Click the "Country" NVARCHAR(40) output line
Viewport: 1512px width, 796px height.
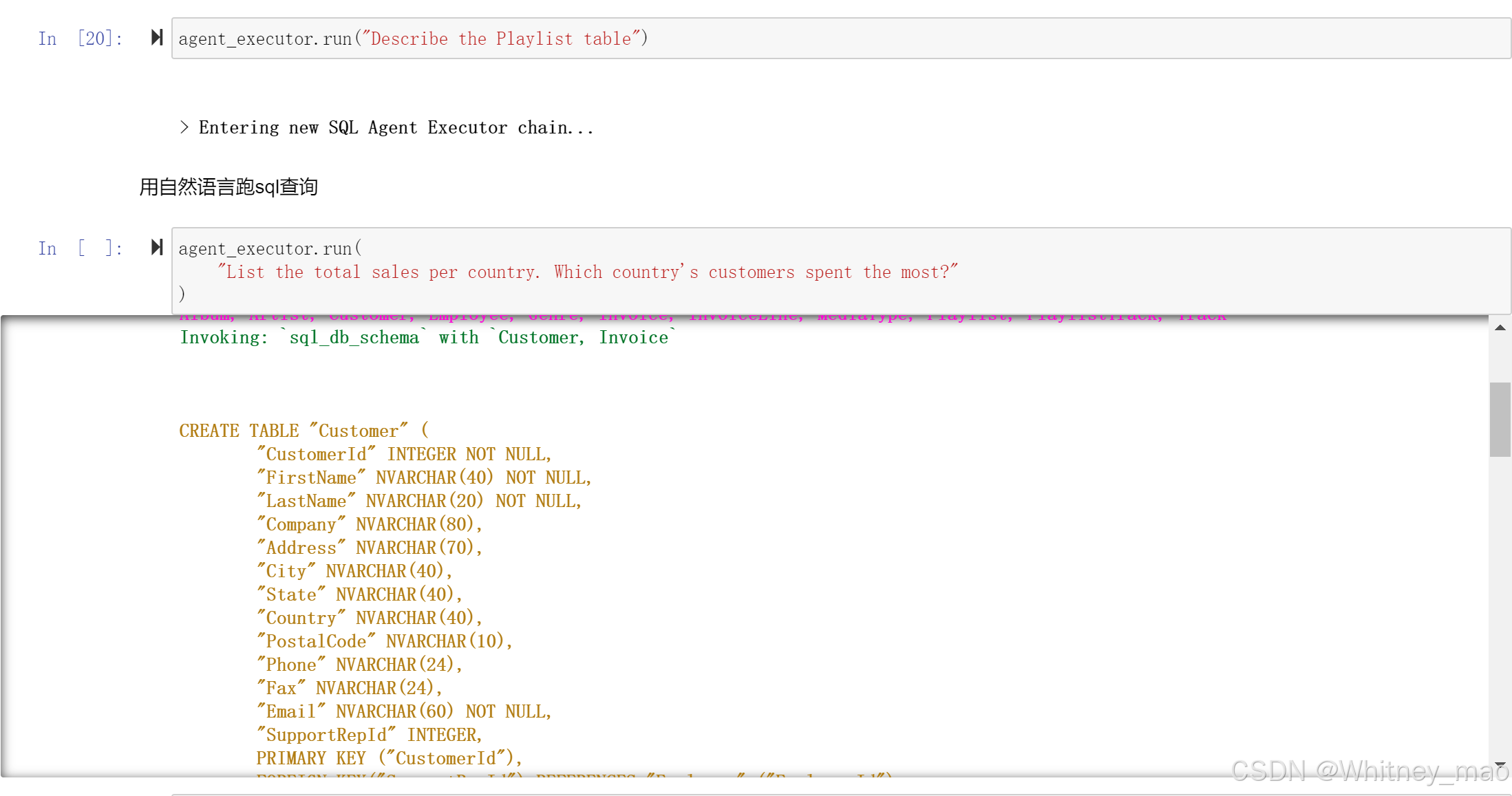(369, 618)
